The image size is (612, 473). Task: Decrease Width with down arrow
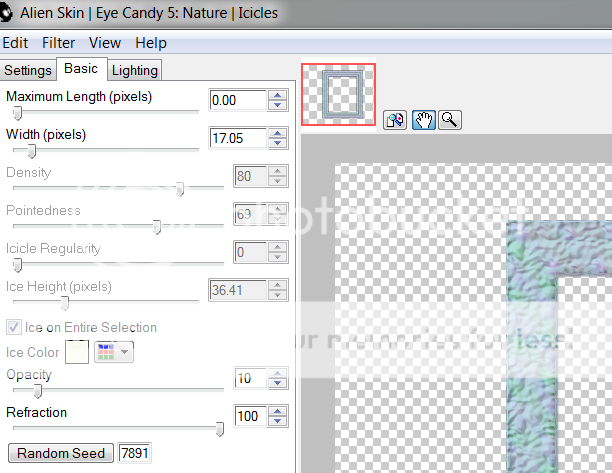coord(278,143)
